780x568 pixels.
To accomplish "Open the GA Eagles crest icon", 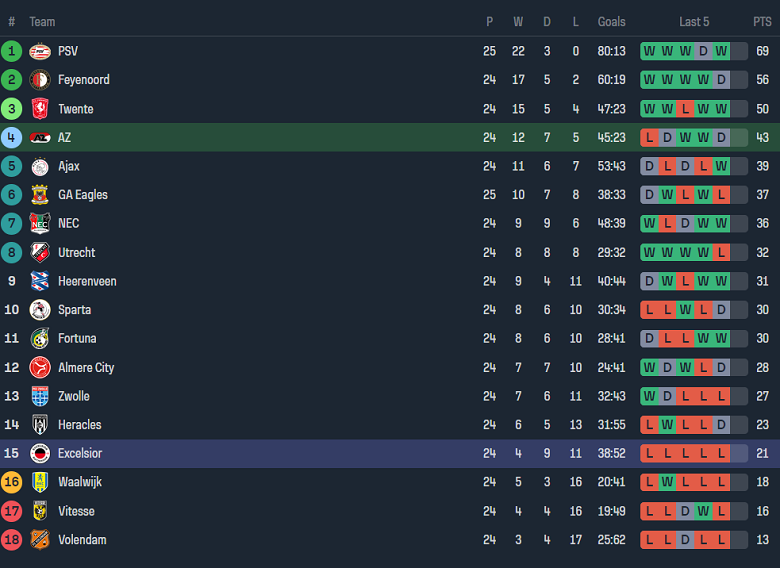I will pos(40,195).
